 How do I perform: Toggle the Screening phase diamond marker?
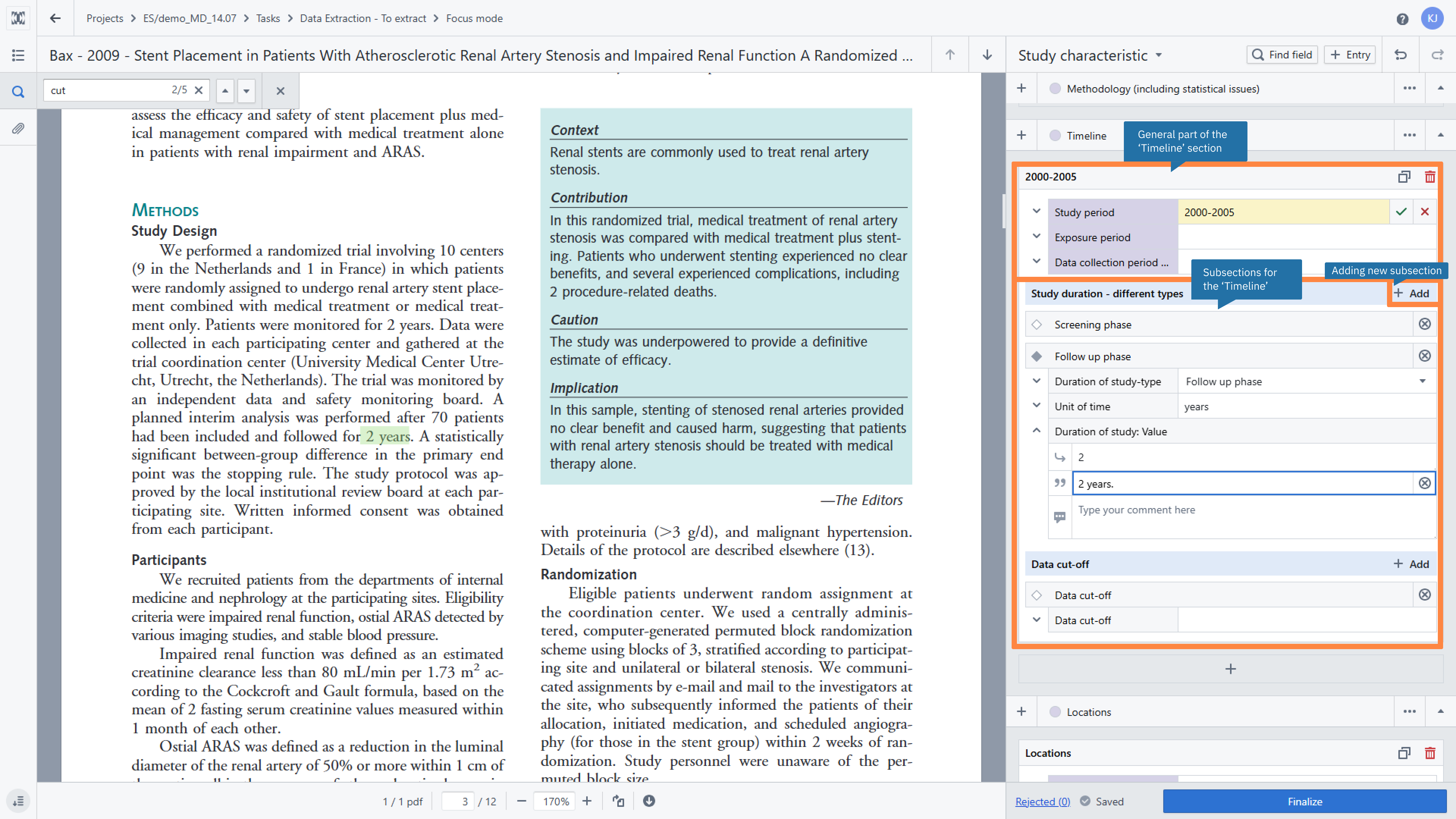pos(1037,325)
